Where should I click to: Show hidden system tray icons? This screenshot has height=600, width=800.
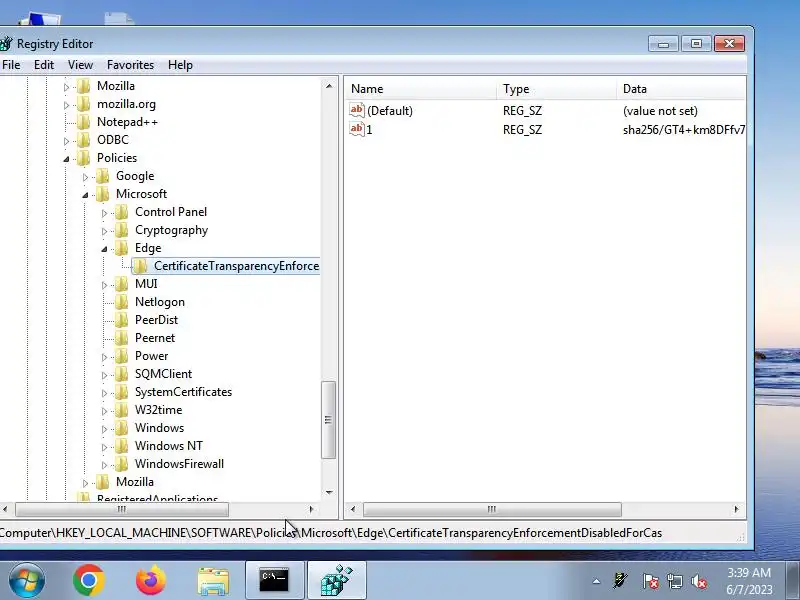pos(596,581)
